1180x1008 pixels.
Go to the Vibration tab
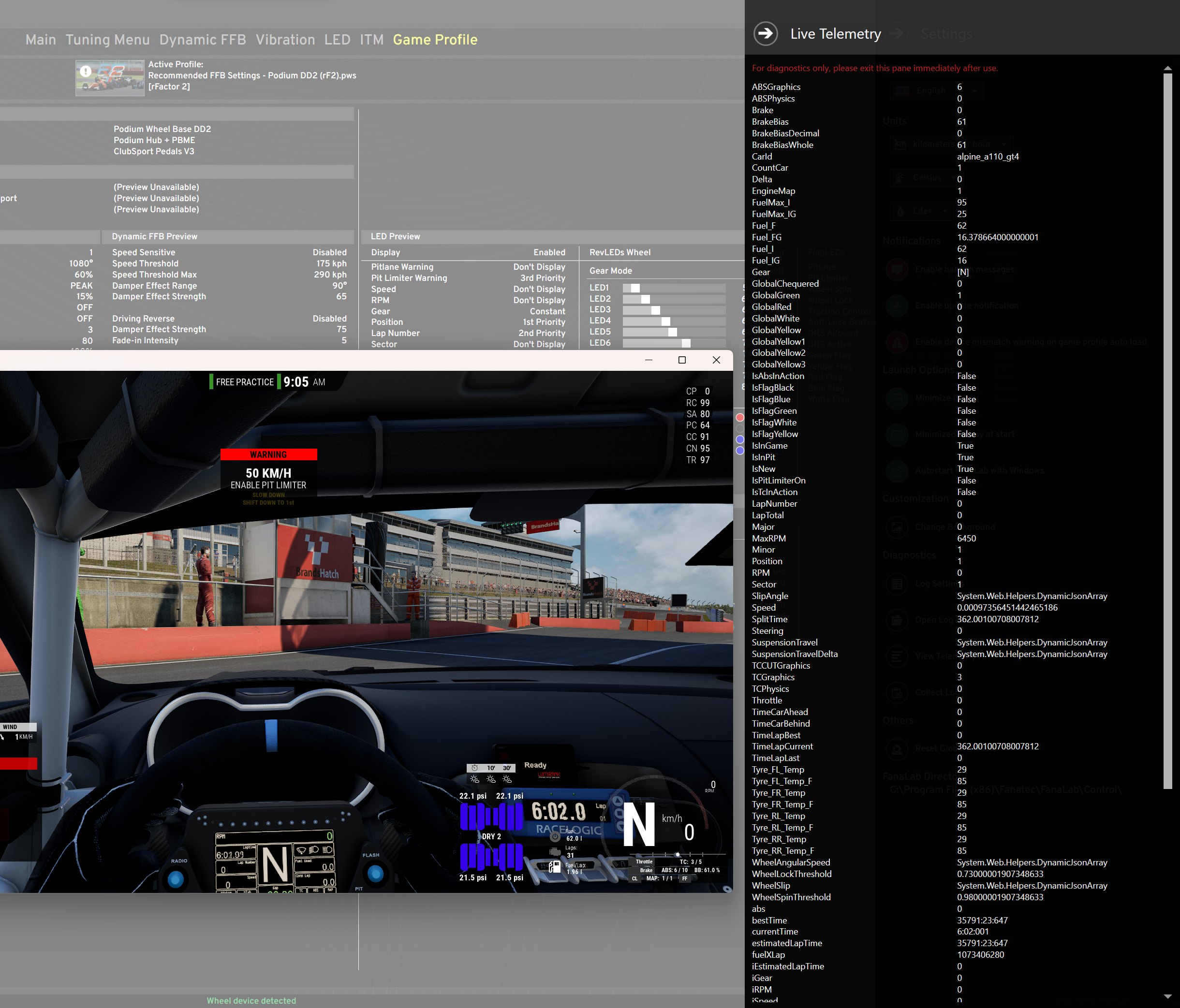pyautogui.click(x=285, y=40)
